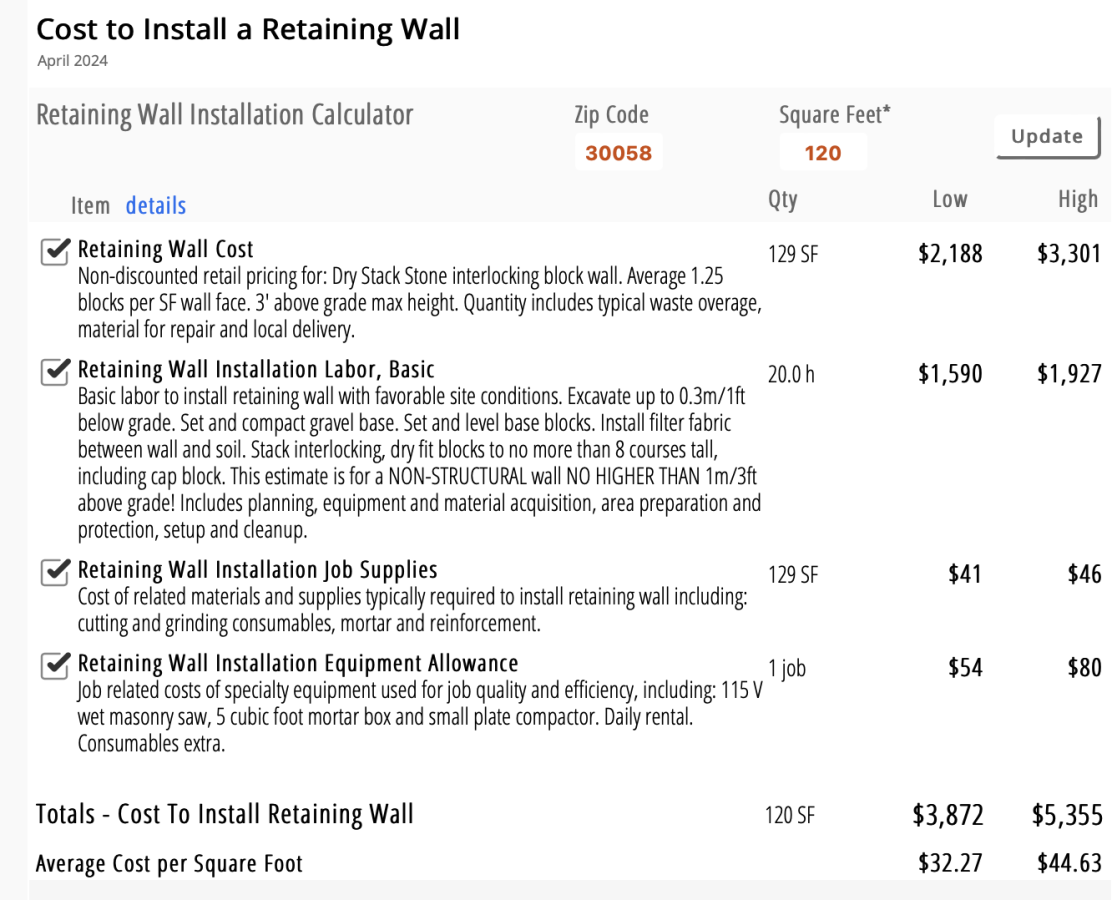The width and height of the screenshot is (1117, 900).
Task: Click the Cost to Install a Retaining Wall title
Action: tap(248, 29)
